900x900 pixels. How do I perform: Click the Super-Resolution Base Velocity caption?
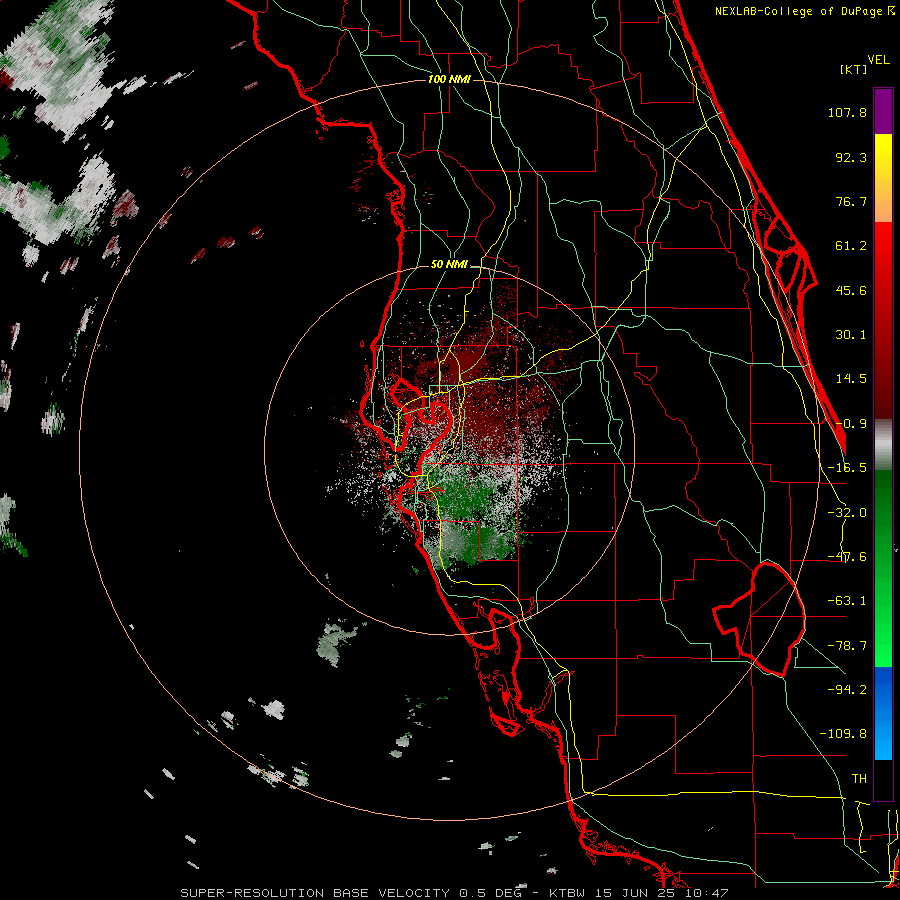pos(455,893)
